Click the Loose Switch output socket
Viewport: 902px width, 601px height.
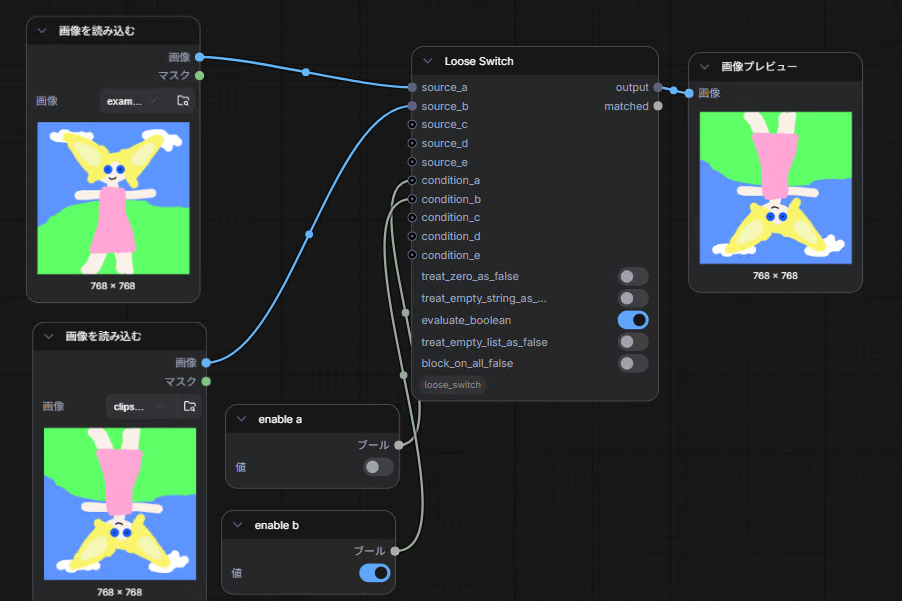(658, 87)
